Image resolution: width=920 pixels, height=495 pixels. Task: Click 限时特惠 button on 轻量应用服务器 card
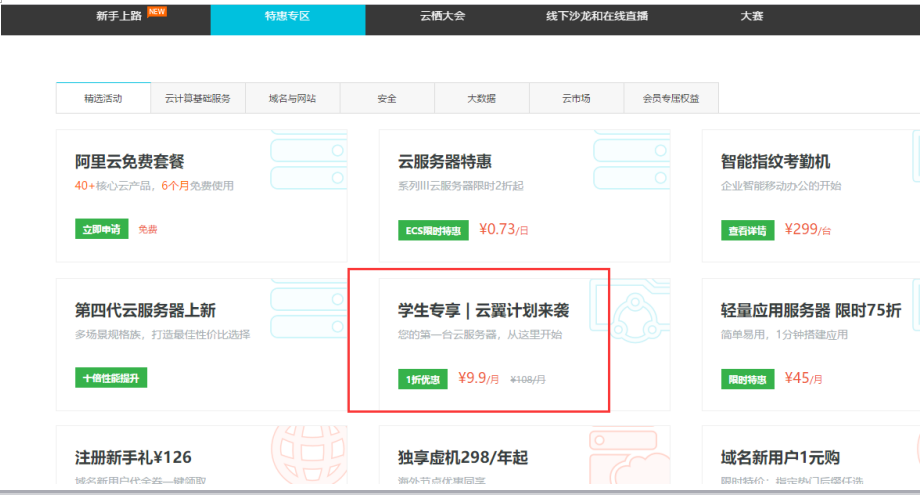coord(748,379)
